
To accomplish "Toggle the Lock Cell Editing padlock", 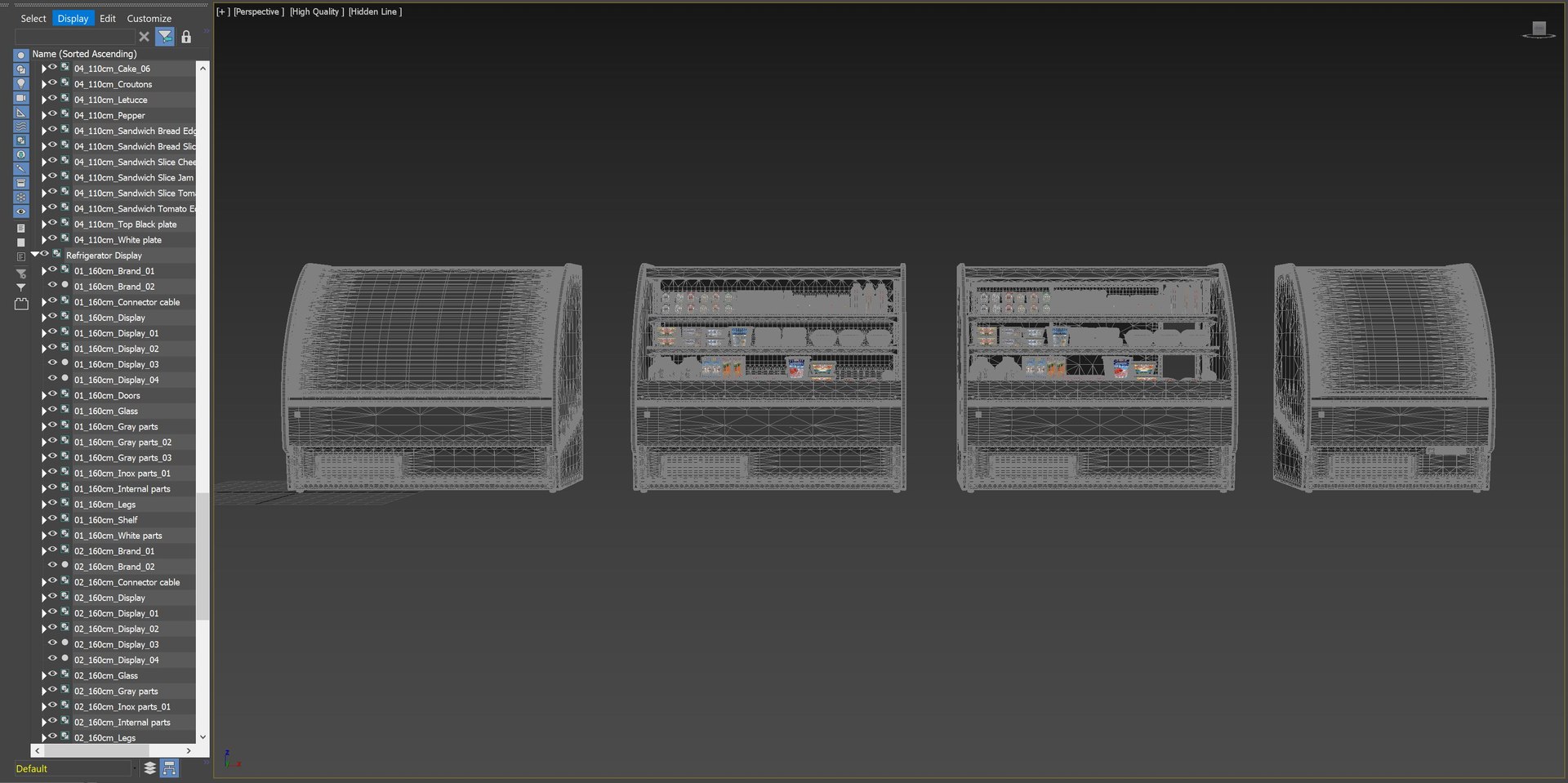I will 186,37.
